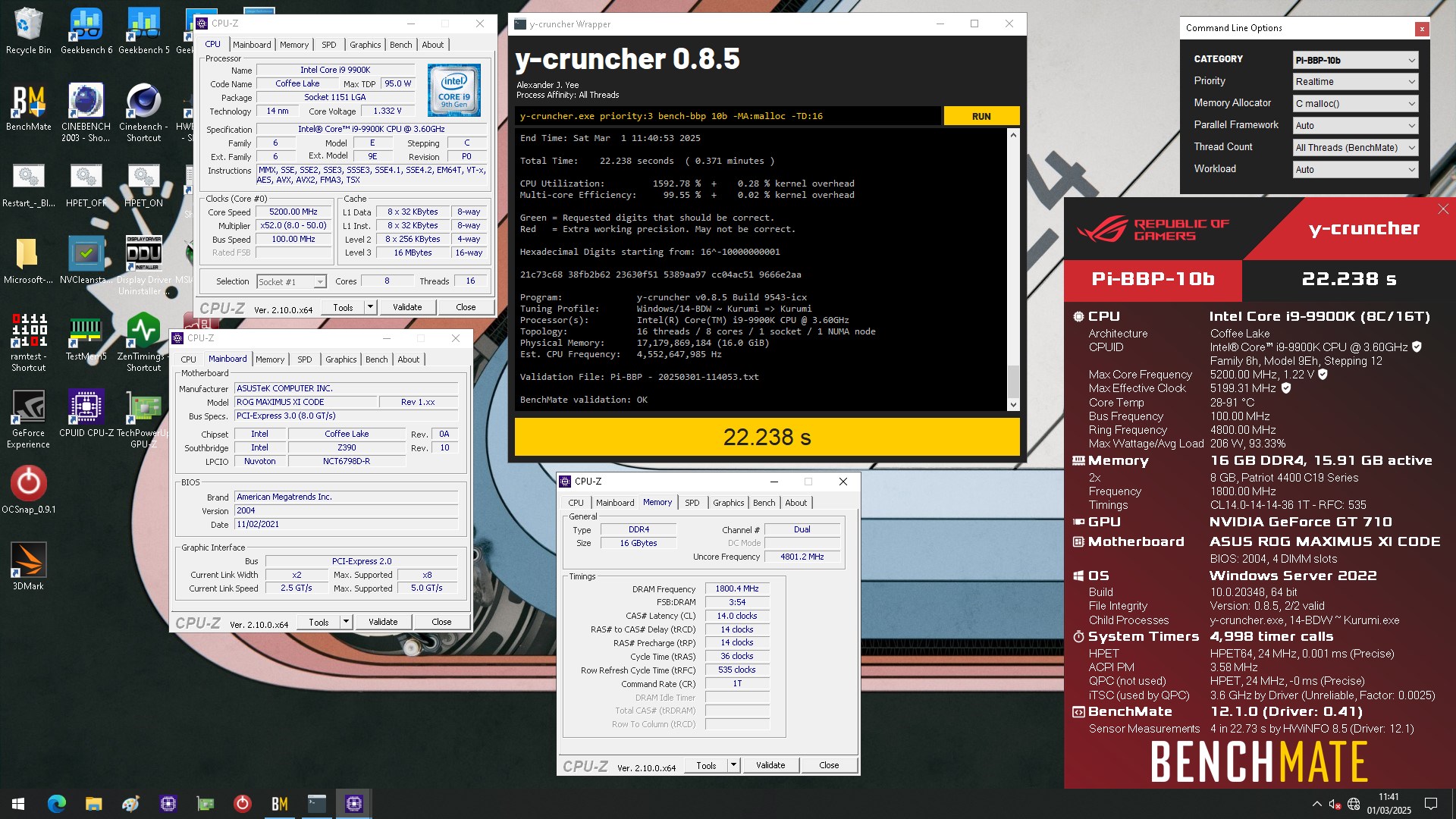Click Tools button in CPU-Z Mainboard window
The width and height of the screenshot is (1456, 819).
tap(318, 622)
